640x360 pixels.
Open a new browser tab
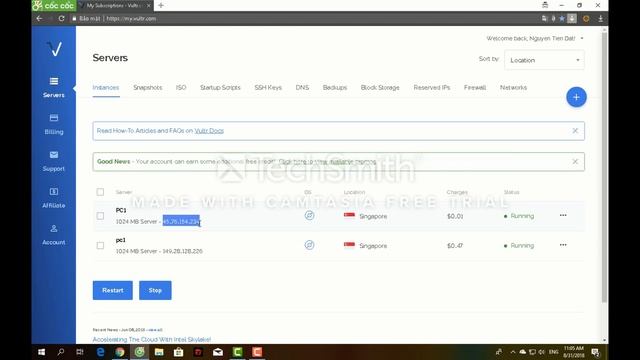(161, 5)
